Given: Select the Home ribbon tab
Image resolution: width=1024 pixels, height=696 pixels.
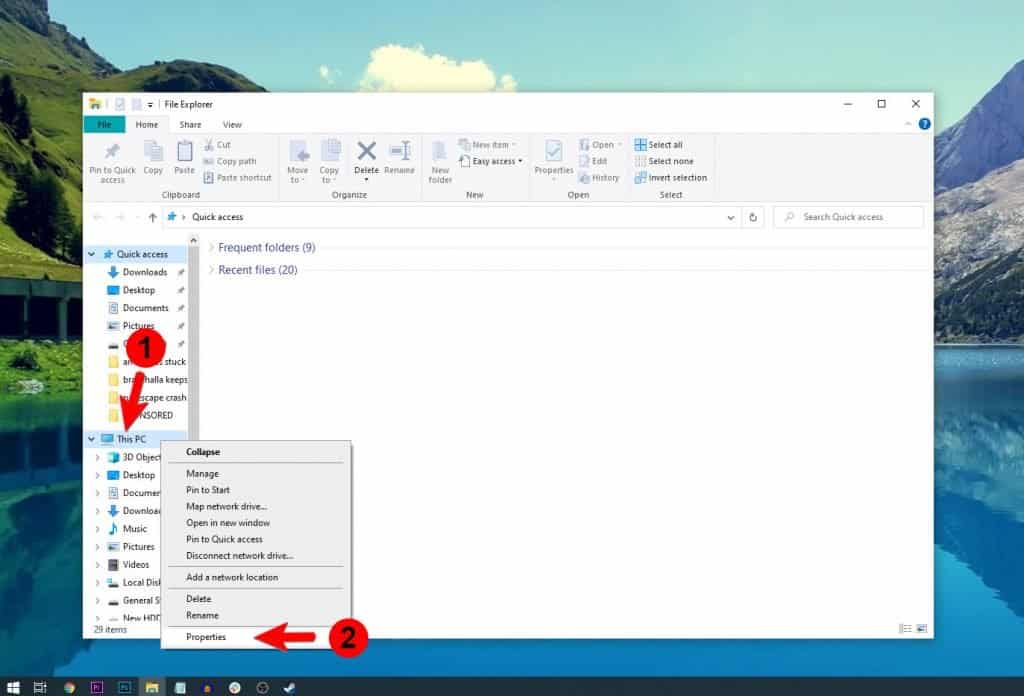Looking at the screenshot, I should 146,125.
